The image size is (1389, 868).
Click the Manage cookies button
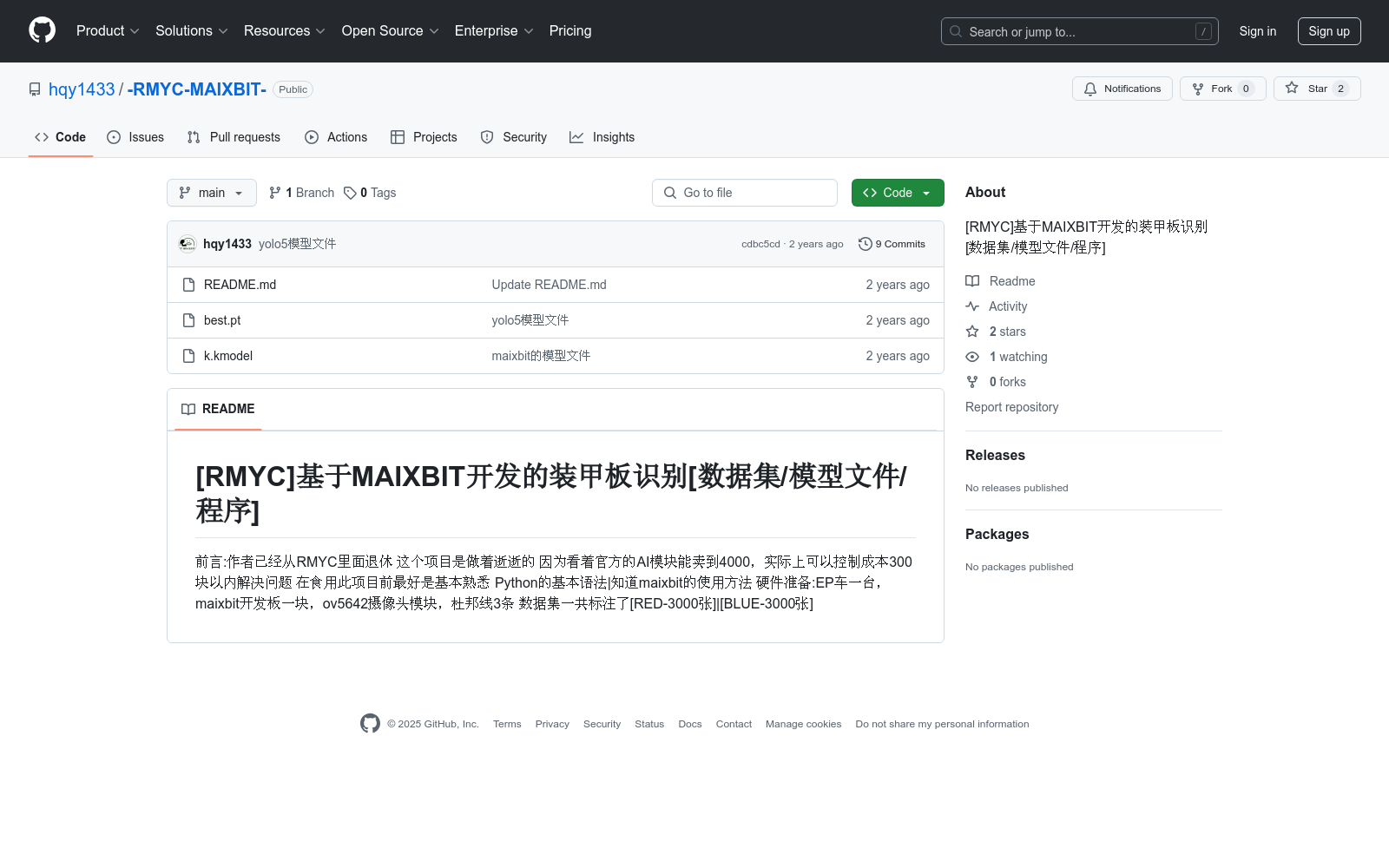coord(803,724)
